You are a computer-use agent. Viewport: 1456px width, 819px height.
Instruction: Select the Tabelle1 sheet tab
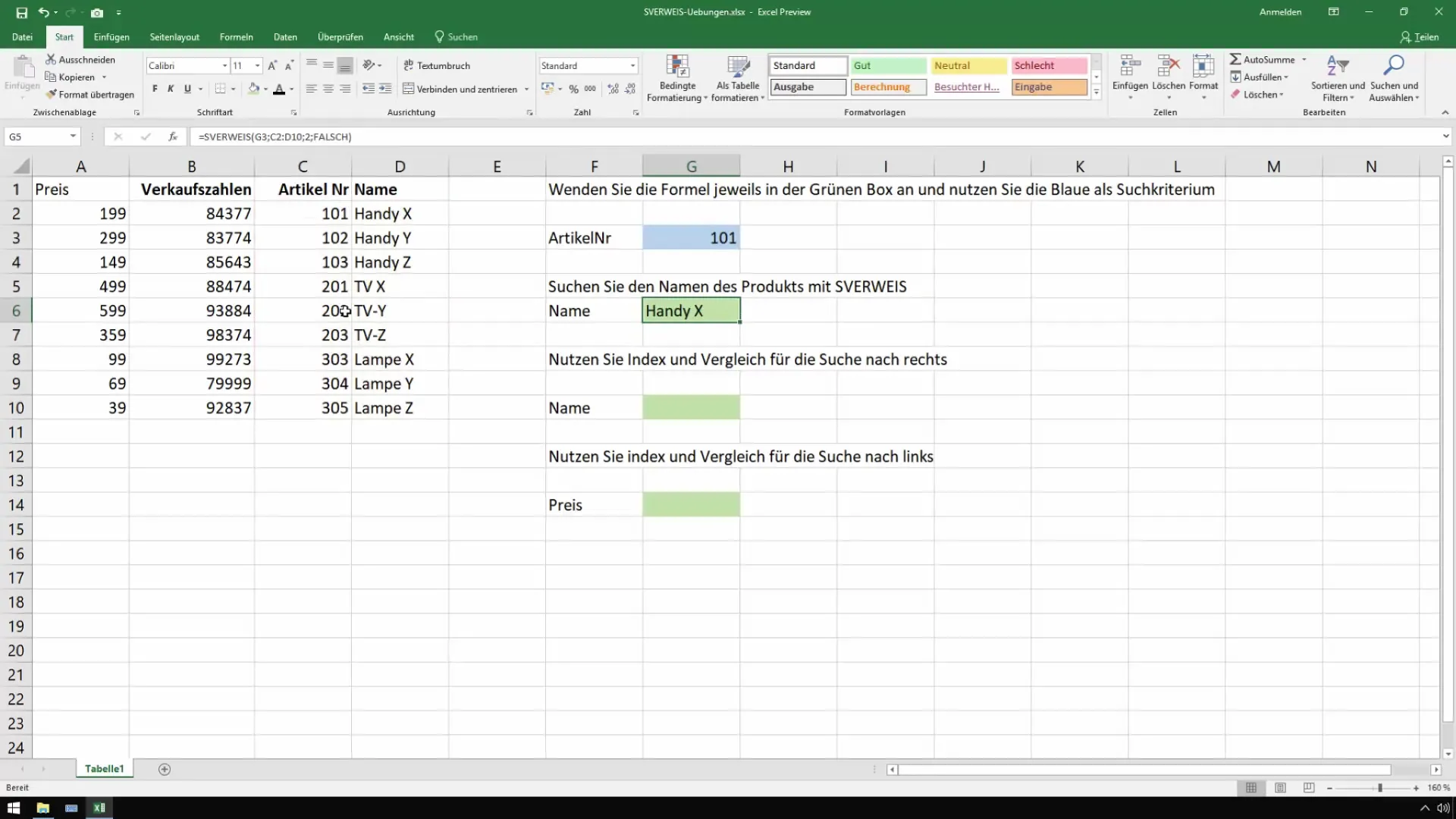pyautogui.click(x=104, y=769)
